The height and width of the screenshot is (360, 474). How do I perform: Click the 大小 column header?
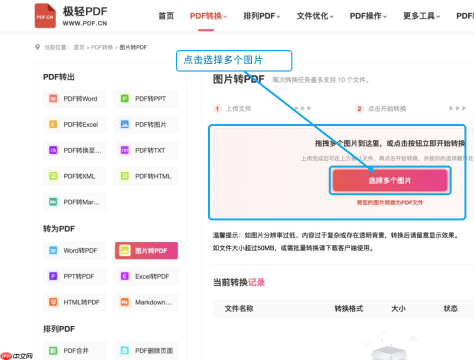click(x=398, y=309)
